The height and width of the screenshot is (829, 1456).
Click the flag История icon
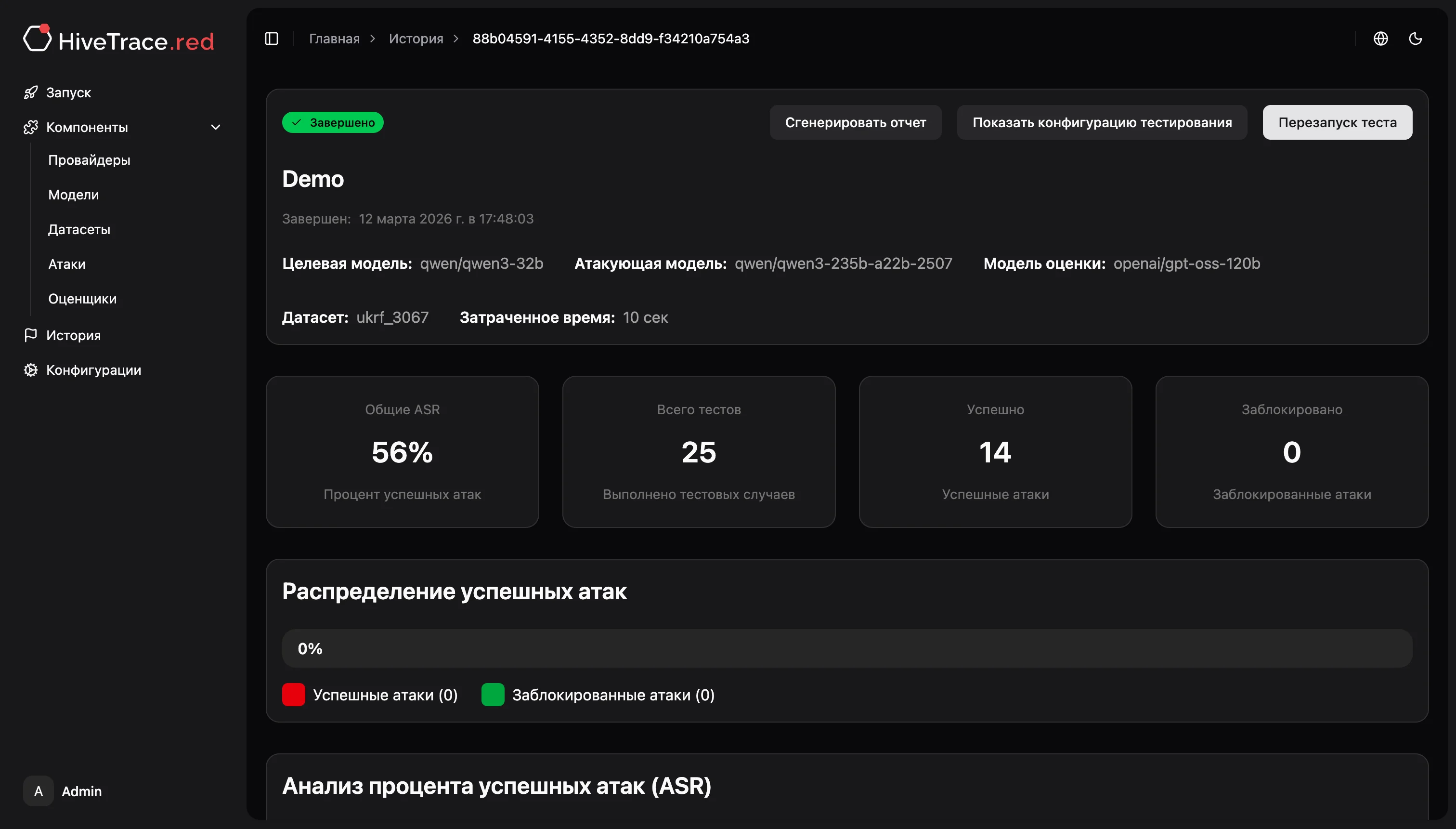pyautogui.click(x=31, y=335)
